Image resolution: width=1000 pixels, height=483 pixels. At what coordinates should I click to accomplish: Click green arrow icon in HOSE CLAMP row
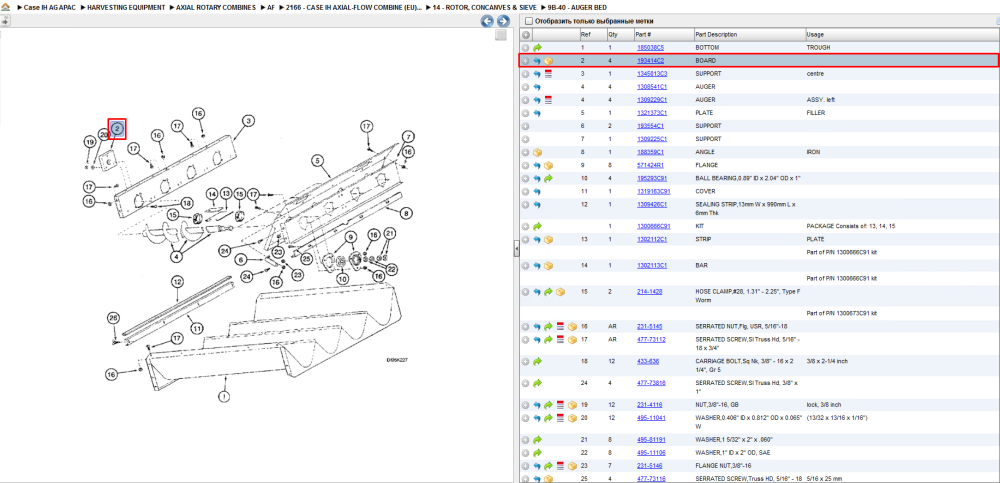548,292
